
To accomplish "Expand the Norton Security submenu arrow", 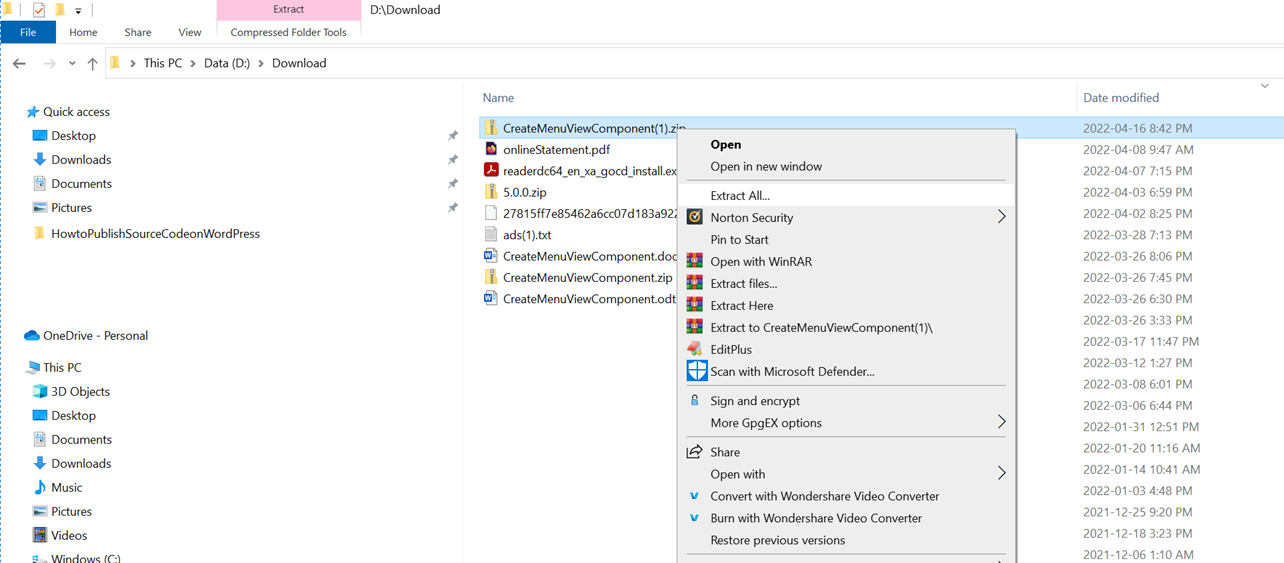I will [1001, 217].
